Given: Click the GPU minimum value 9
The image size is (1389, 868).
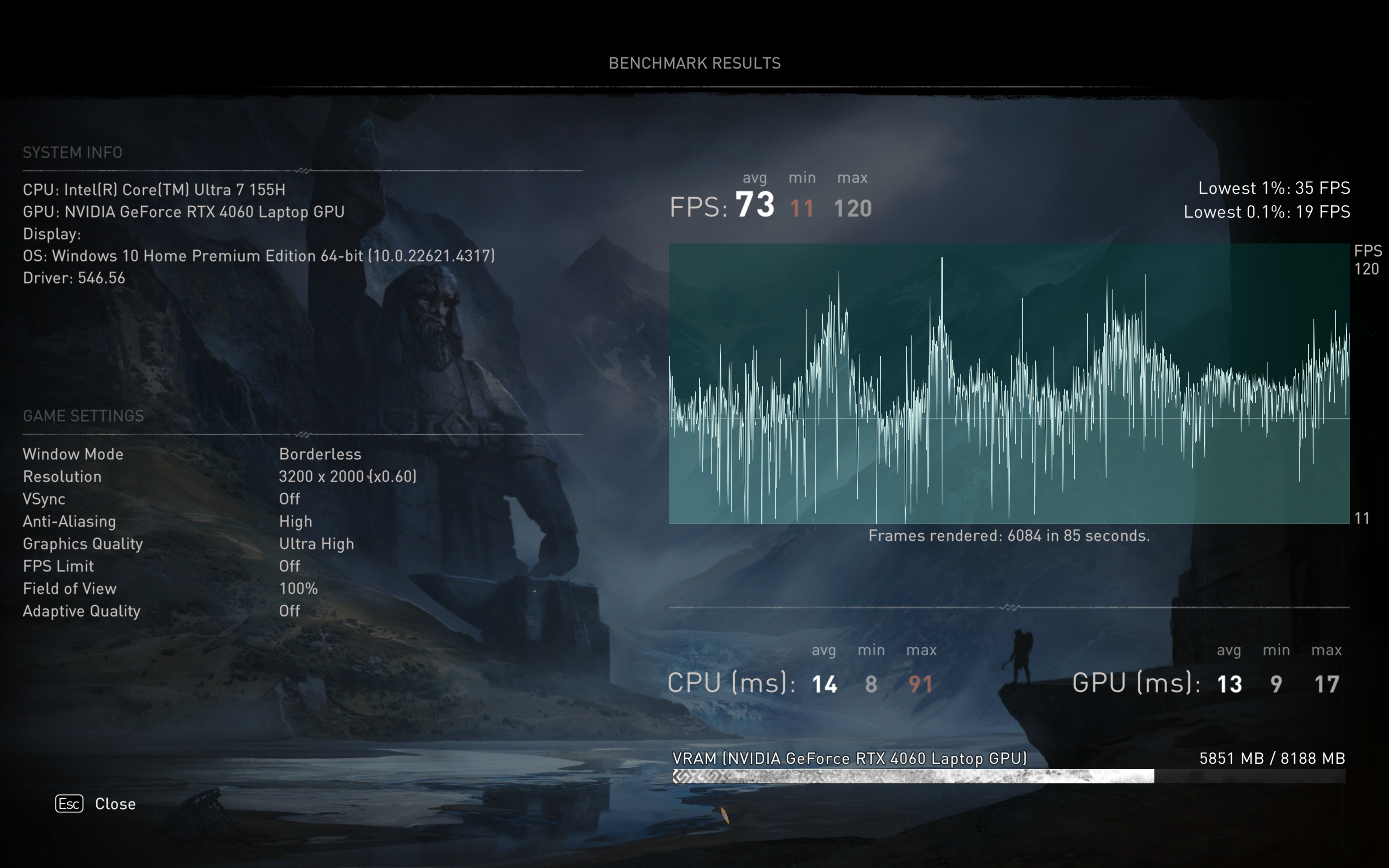Looking at the screenshot, I should point(1277,684).
